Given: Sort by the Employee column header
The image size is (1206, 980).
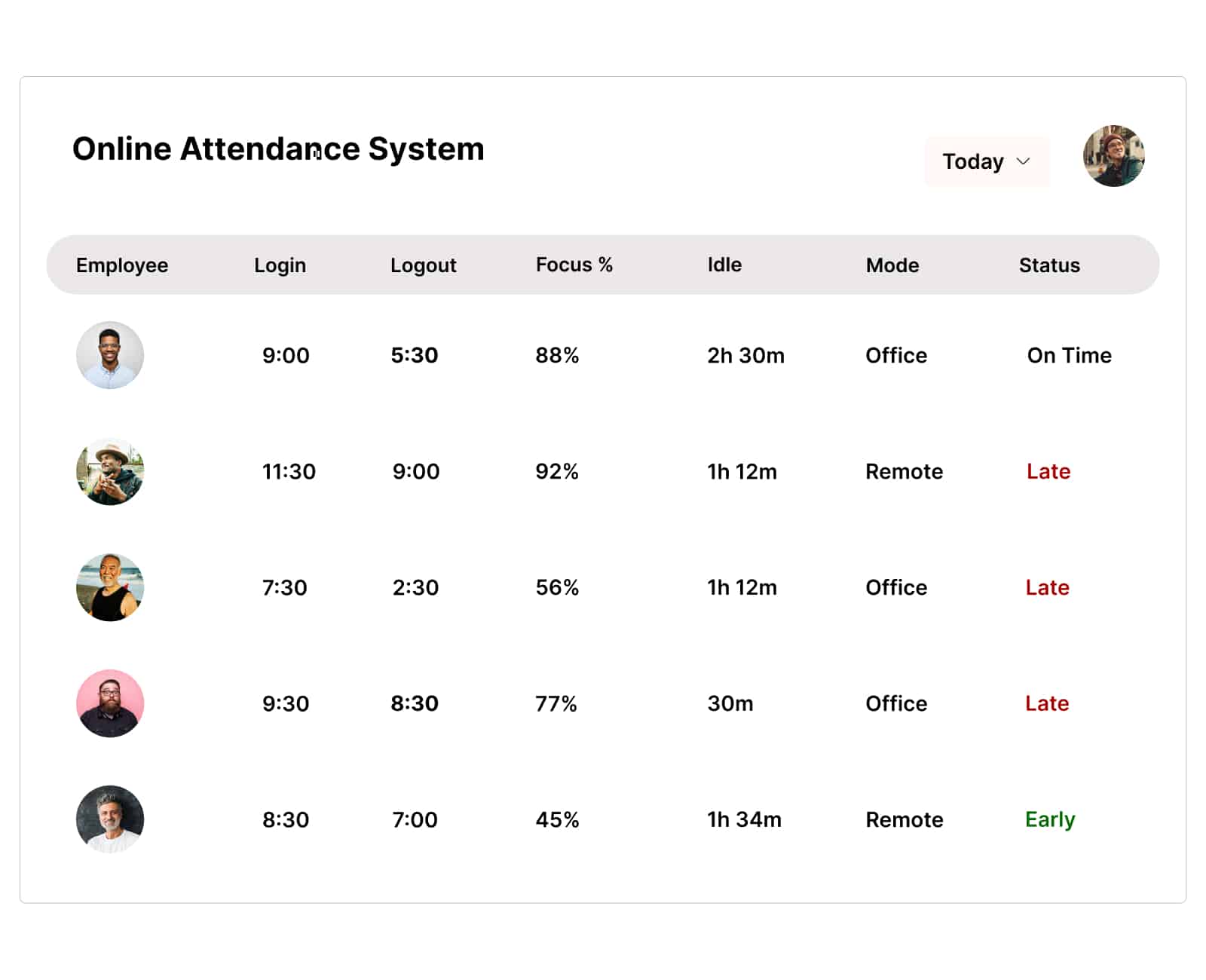Looking at the screenshot, I should click(122, 265).
